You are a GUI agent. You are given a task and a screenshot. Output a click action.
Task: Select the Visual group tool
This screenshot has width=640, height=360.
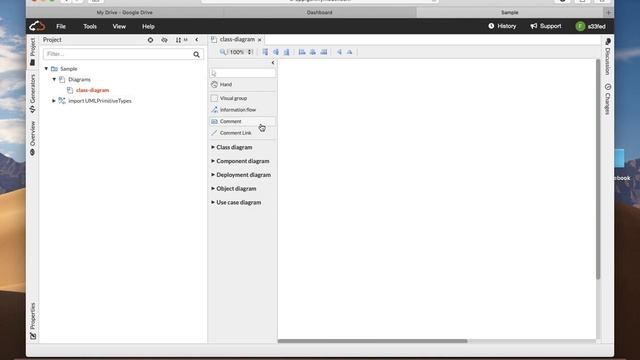(x=242, y=98)
